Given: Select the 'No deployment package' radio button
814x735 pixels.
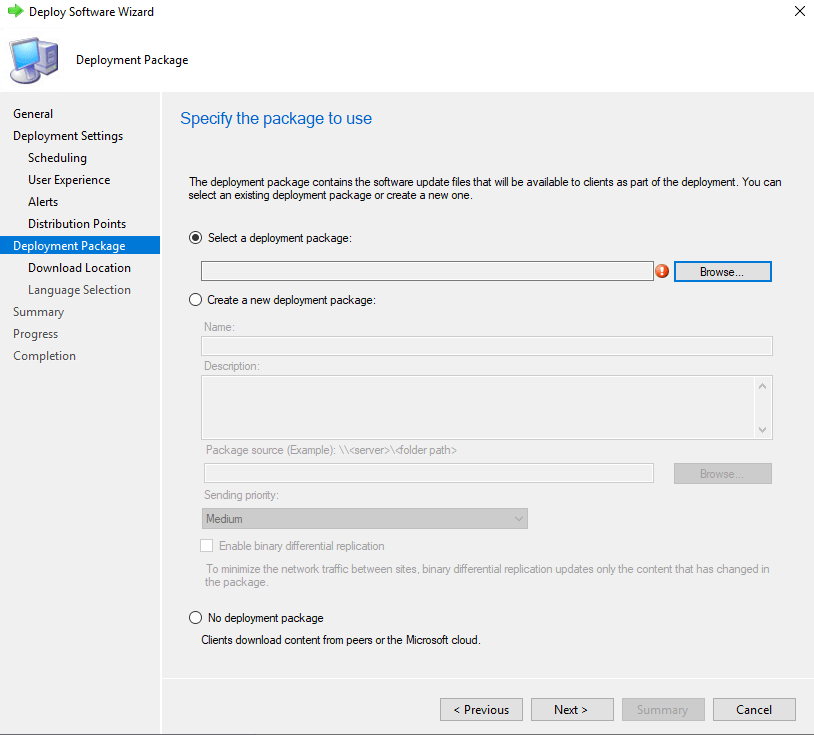Looking at the screenshot, I should tap(195, 618).
